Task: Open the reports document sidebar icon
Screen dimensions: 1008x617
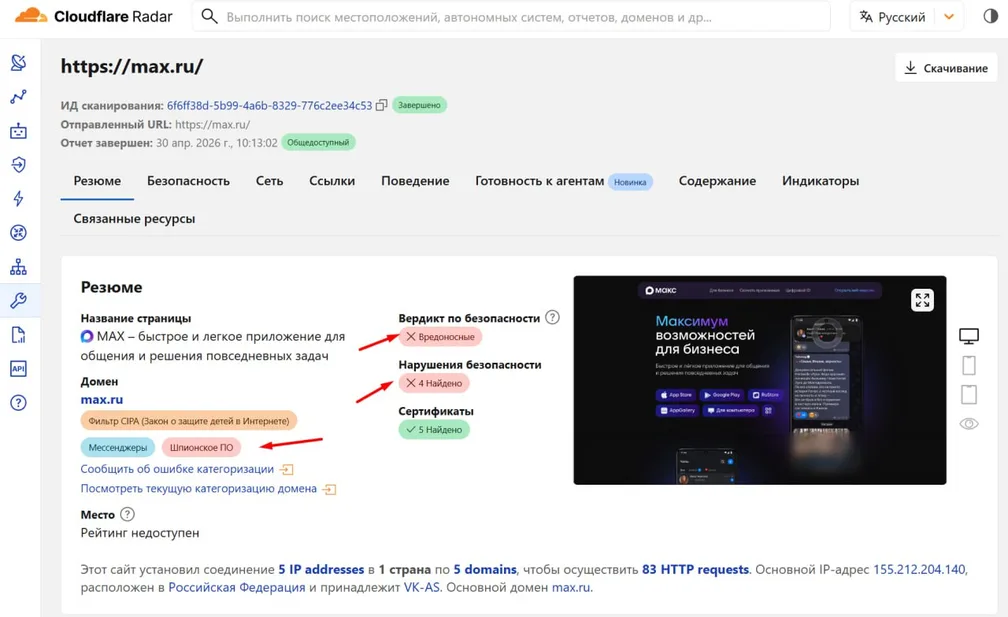Action: coord(19,335)
